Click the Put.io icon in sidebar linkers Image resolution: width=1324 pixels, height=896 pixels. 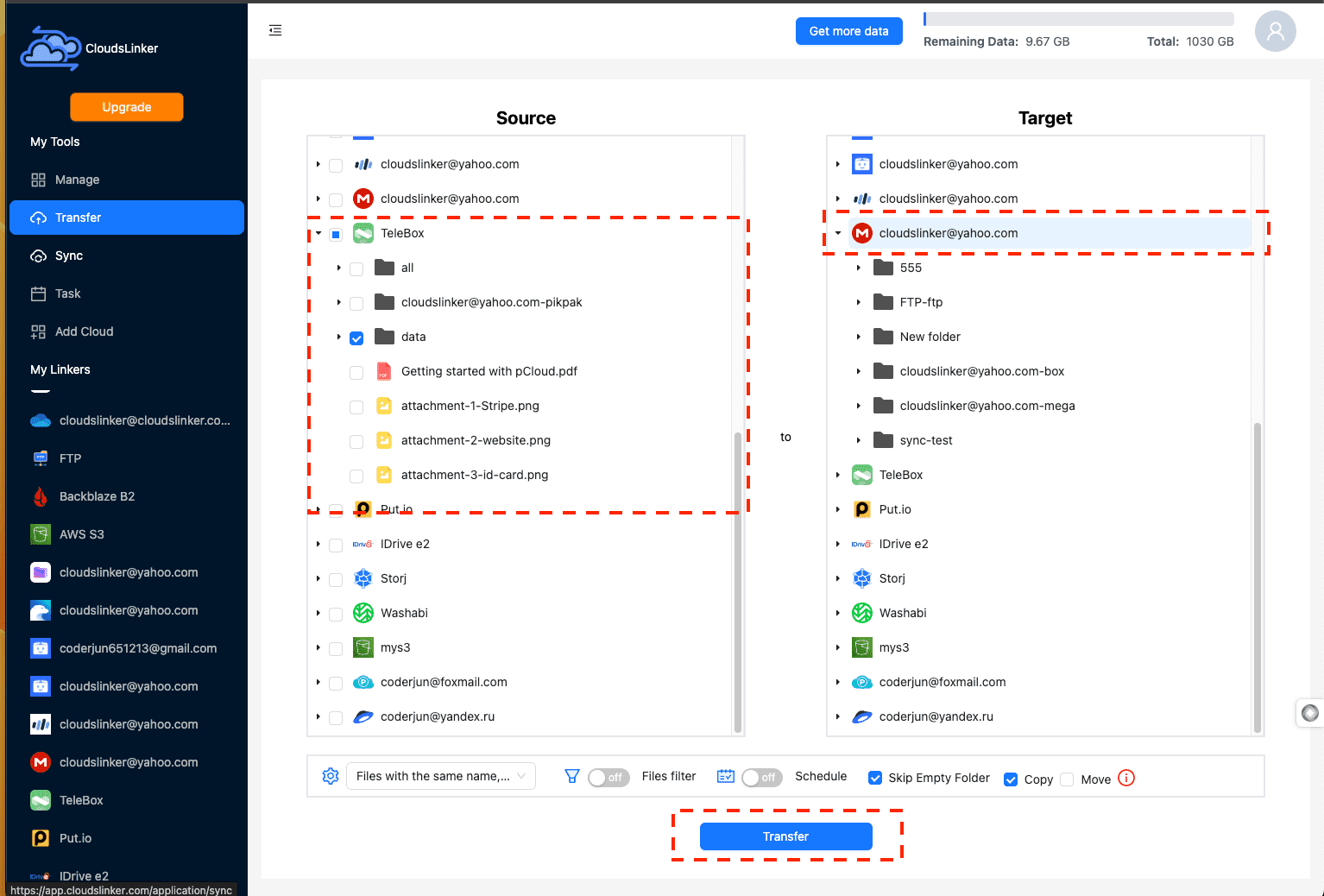[x=41, y=838]
